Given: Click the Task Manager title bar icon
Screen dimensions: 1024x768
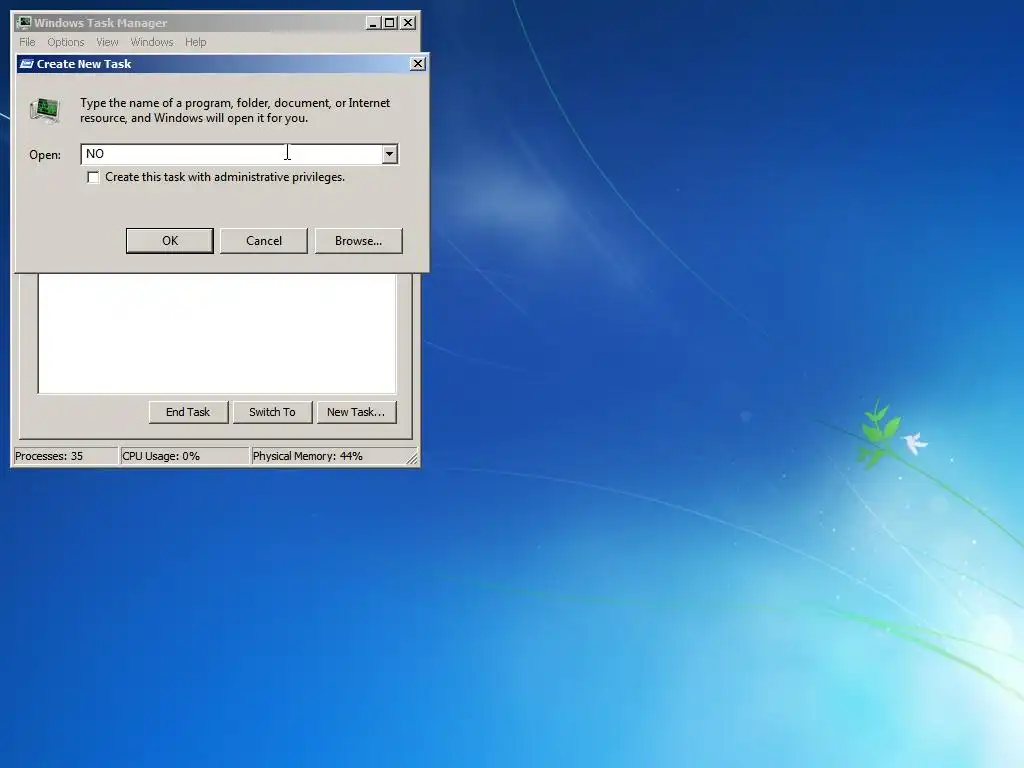Looking at the screenshot, I should tap(24, 23).
